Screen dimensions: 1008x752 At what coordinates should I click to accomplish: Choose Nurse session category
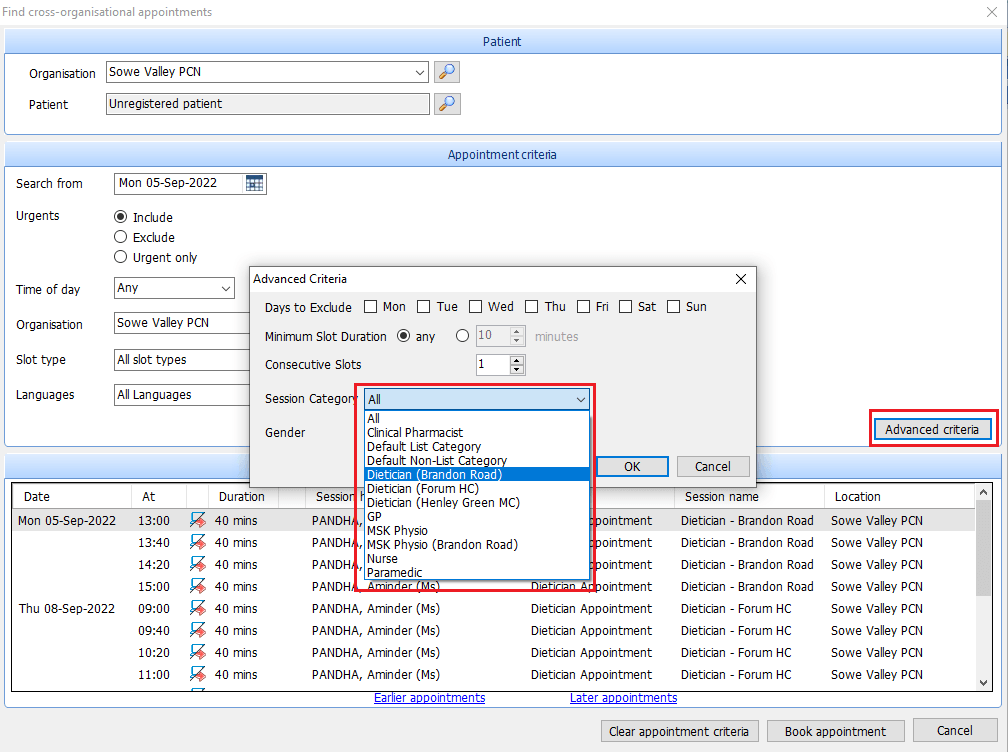pos(476,559)
